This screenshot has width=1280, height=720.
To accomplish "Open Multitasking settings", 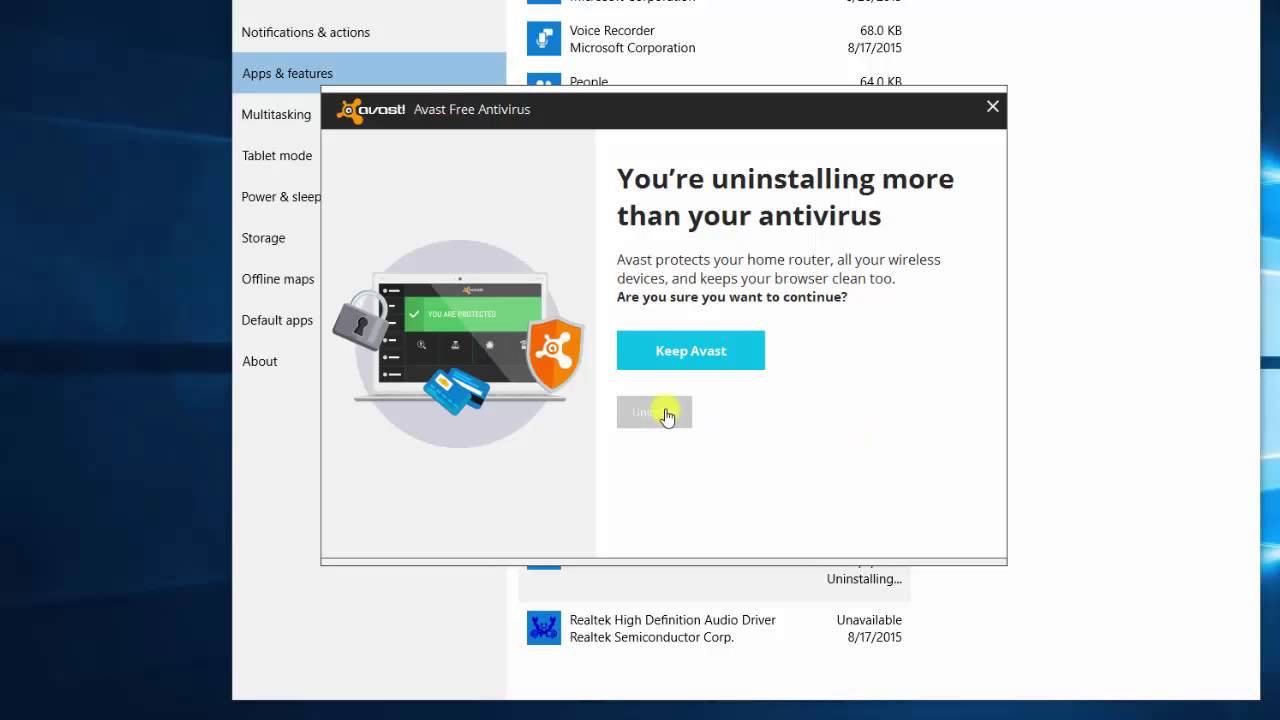I will coord(276,114).
